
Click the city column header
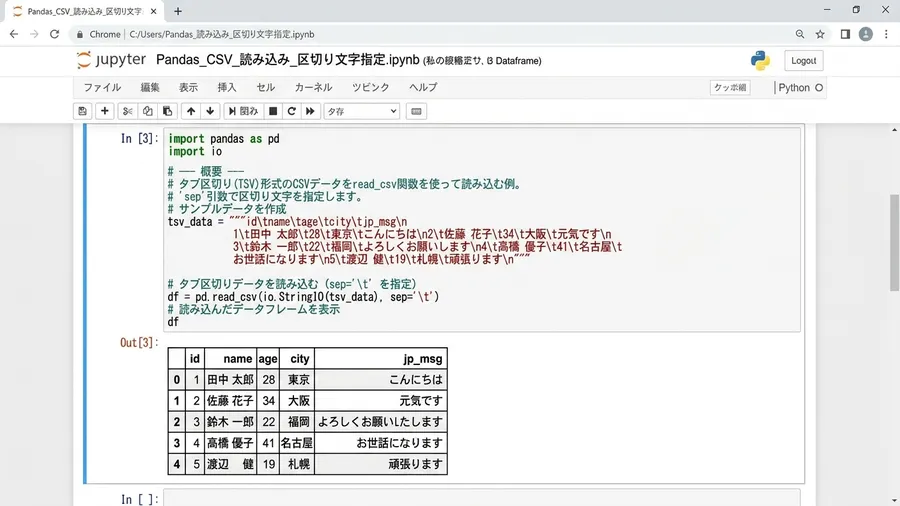[299, 359]
